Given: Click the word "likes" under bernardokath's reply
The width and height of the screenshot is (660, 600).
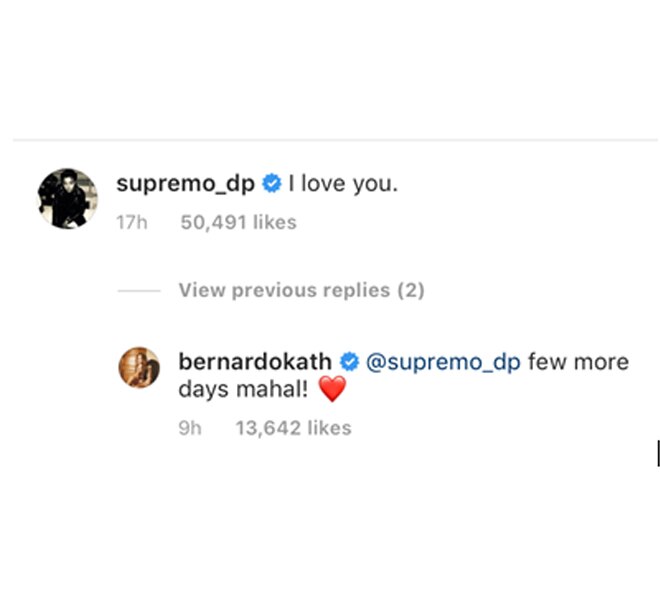Looking at the screenshot, I should coord(330,428).
